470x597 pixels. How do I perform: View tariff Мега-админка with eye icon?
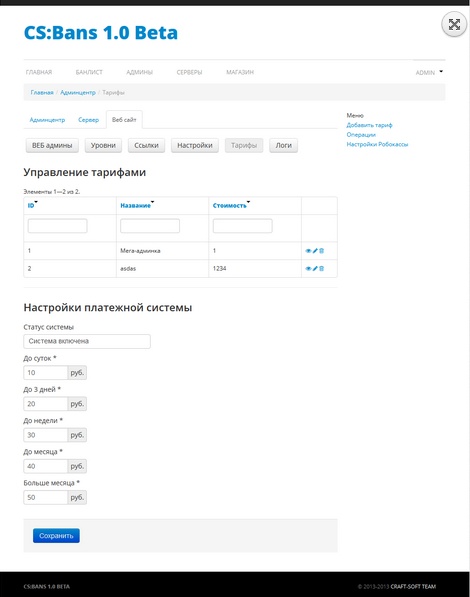[x=308, y=251]
